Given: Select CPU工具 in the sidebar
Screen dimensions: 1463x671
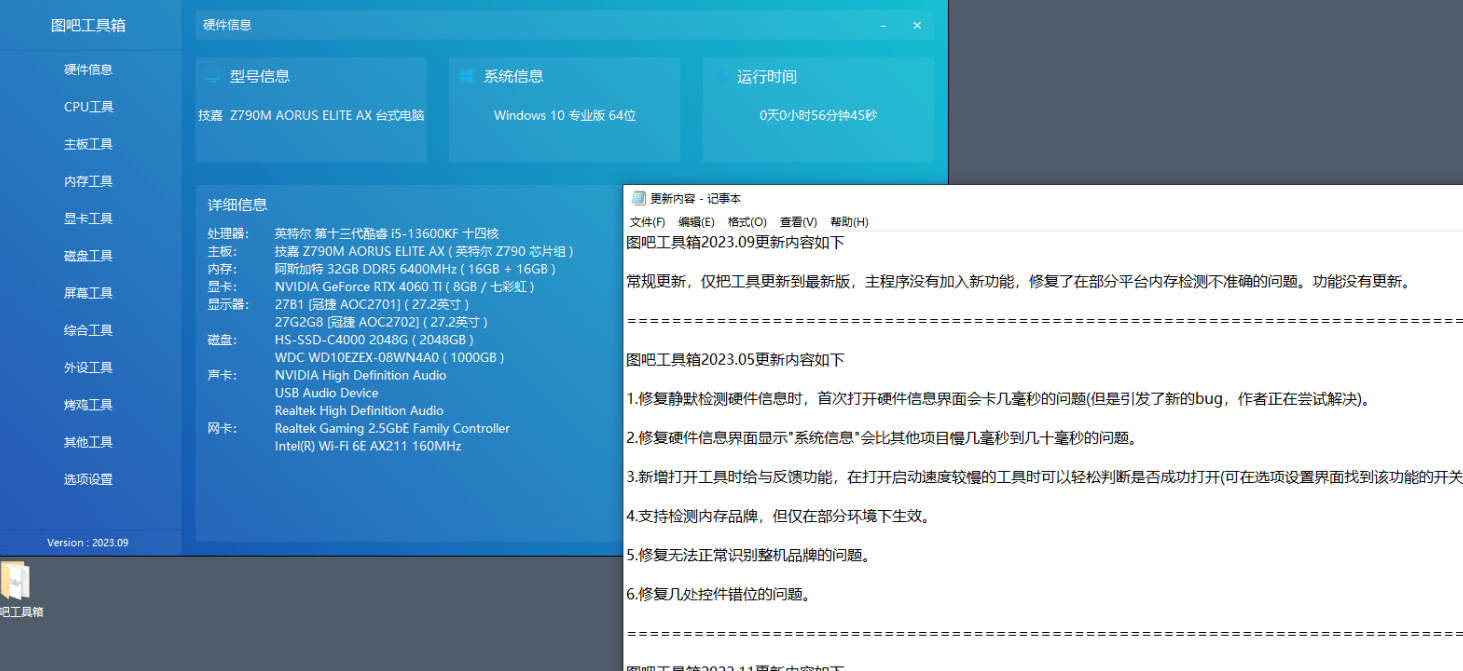Looking at the screenshot, I should (88, 107).
